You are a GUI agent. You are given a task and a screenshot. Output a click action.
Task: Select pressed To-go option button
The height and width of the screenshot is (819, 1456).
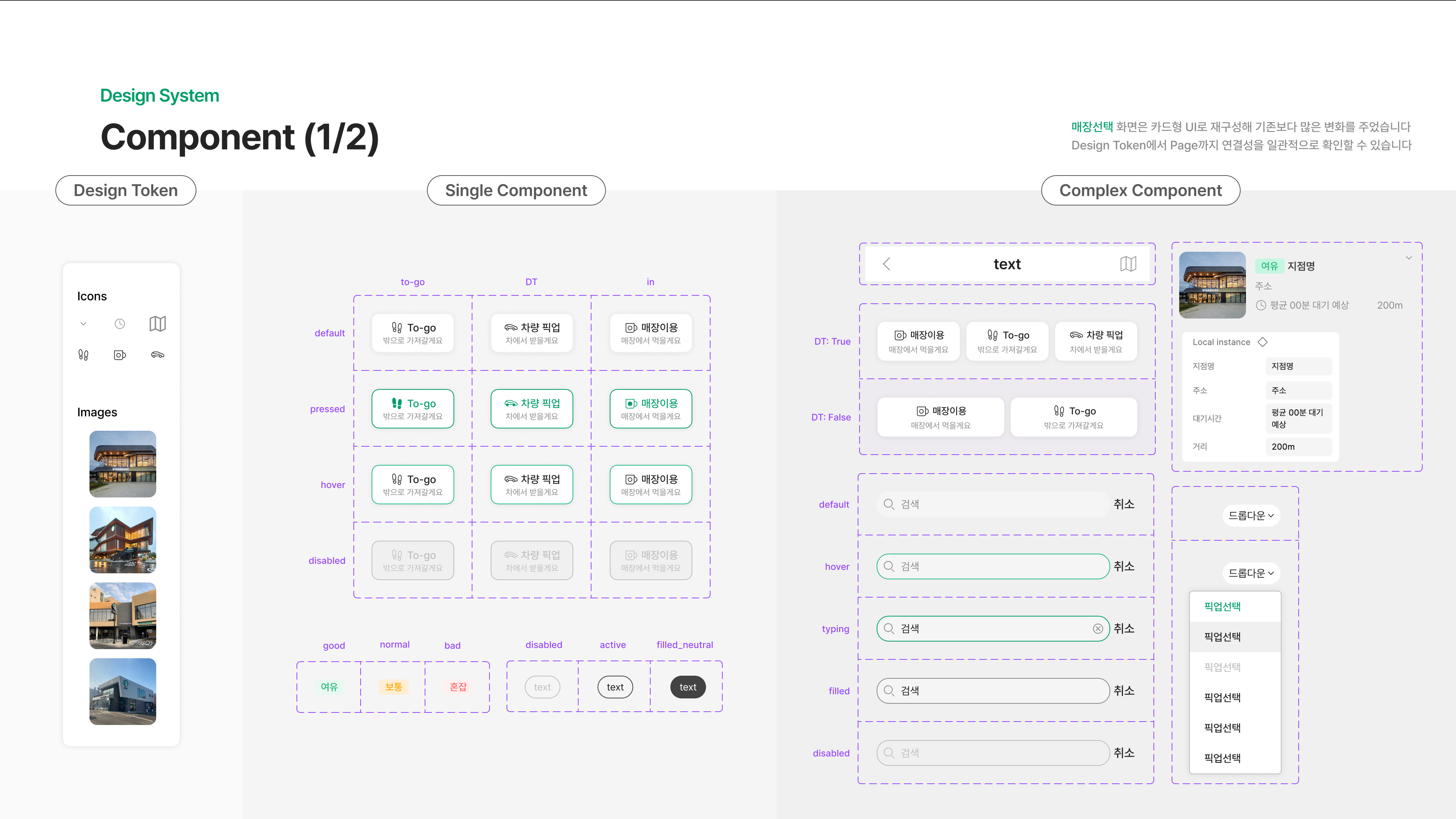tap(413, 409)
